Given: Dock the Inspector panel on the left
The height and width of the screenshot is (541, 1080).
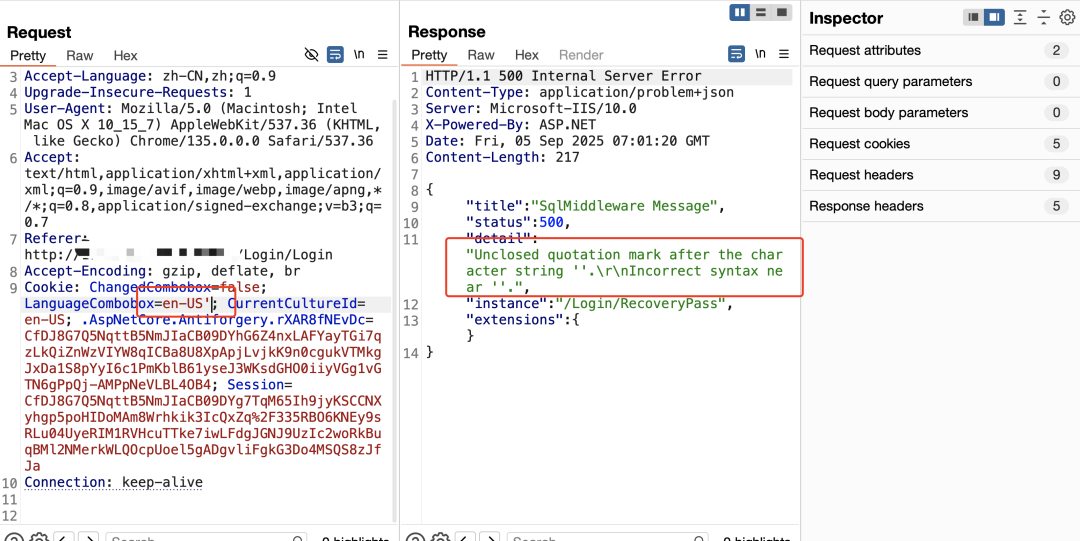Looking at the screenshot, I should 973,17.
